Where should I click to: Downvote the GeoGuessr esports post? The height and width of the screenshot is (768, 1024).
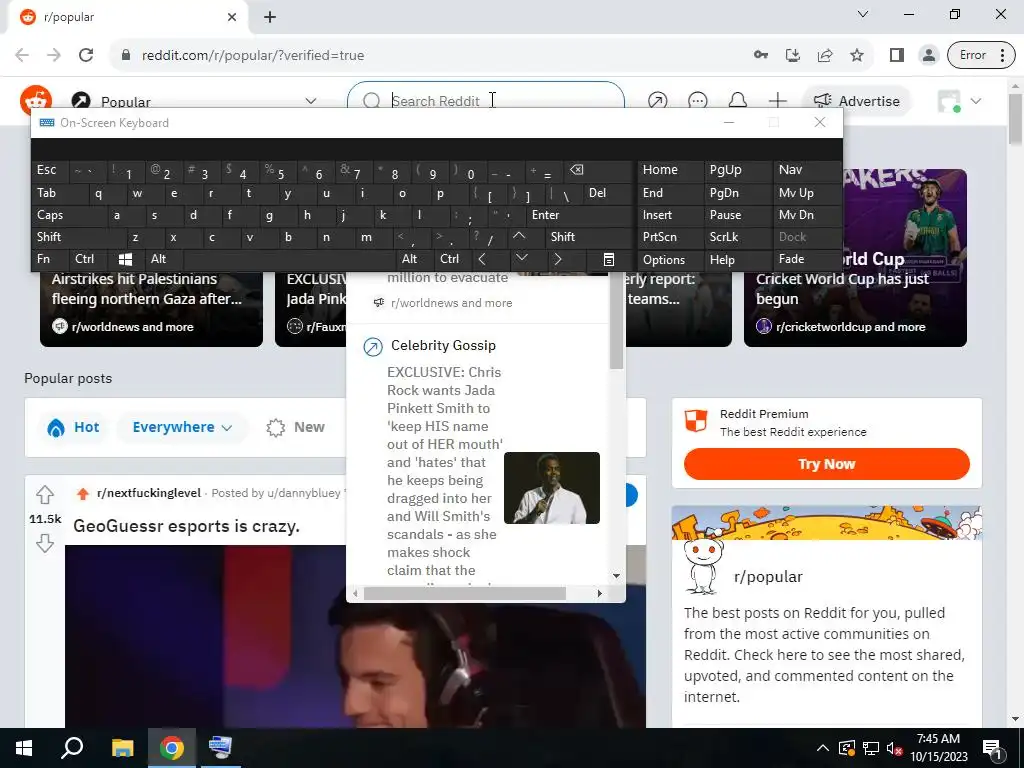tap(44, 543)
